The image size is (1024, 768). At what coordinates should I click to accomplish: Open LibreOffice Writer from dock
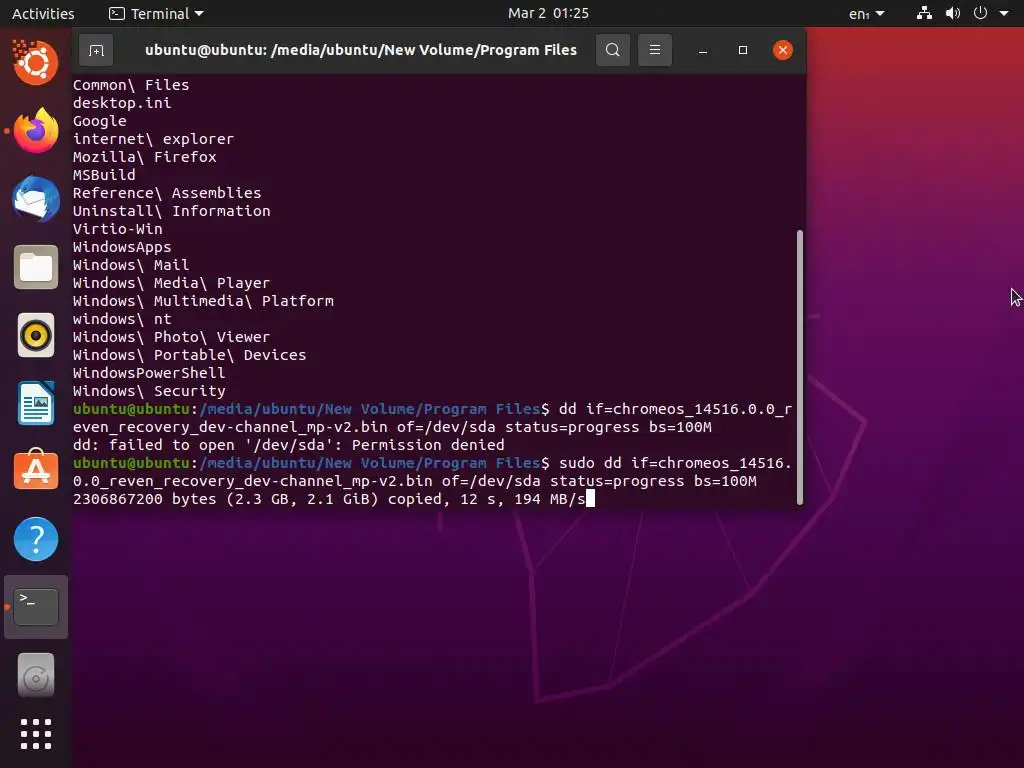36,403
